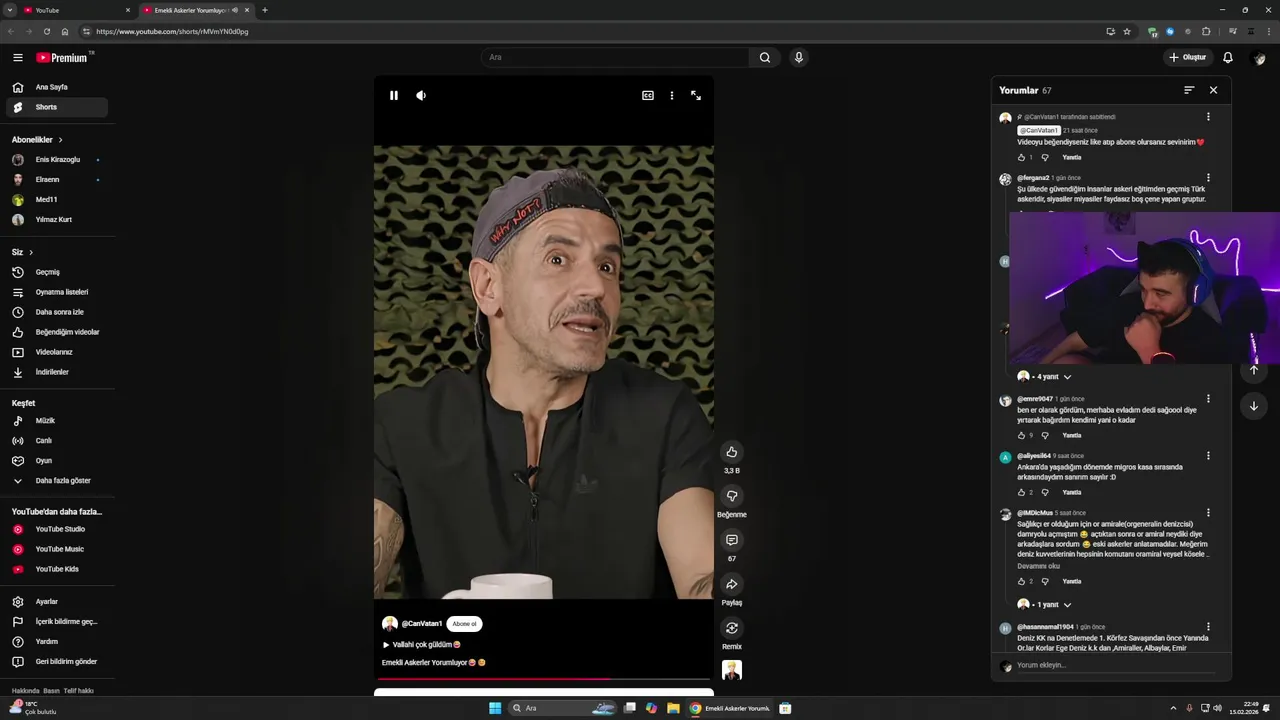Screen dimensions: 1280x720
Task: Open the @CanVatan1 channel link
Action: pos(422,624)
